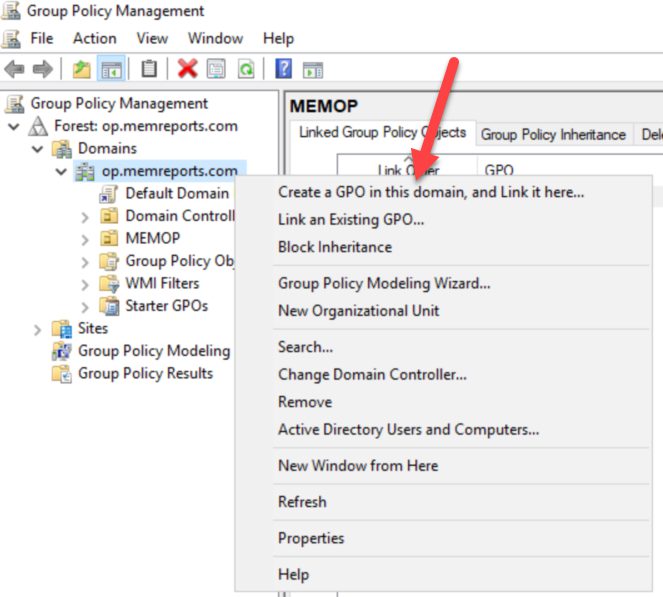Choose Link an Existing GPO

click(443, 220)
